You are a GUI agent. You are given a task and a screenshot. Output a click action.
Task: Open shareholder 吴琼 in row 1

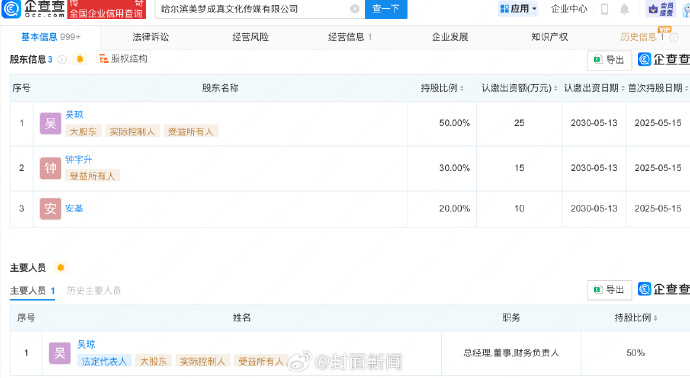(x=74, y=115)
